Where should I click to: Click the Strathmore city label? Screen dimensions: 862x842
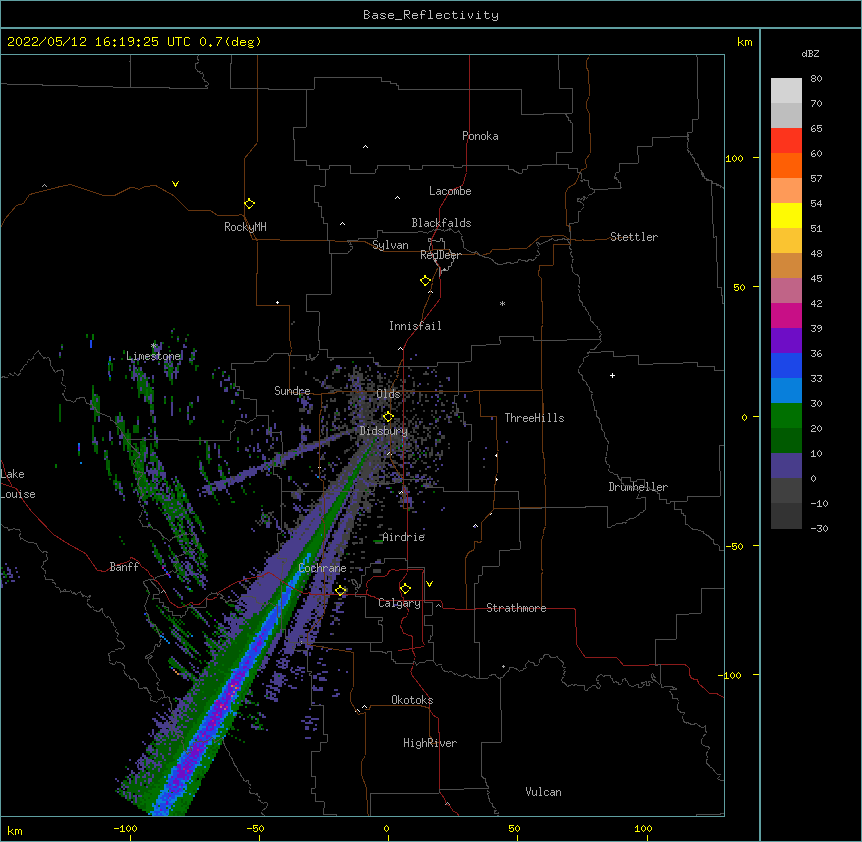point(516,608)
